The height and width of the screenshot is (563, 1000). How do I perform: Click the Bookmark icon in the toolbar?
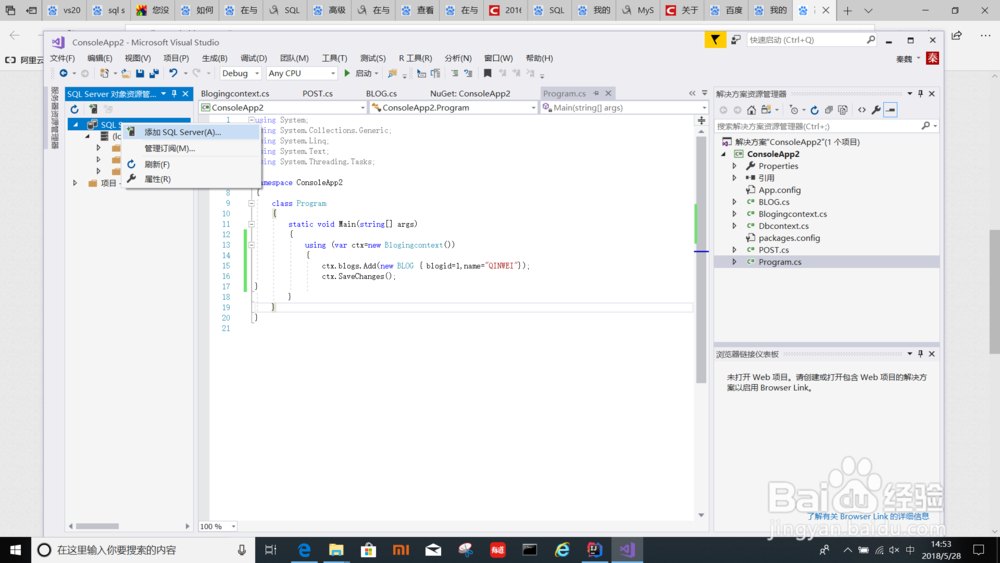tap(487, 73)
